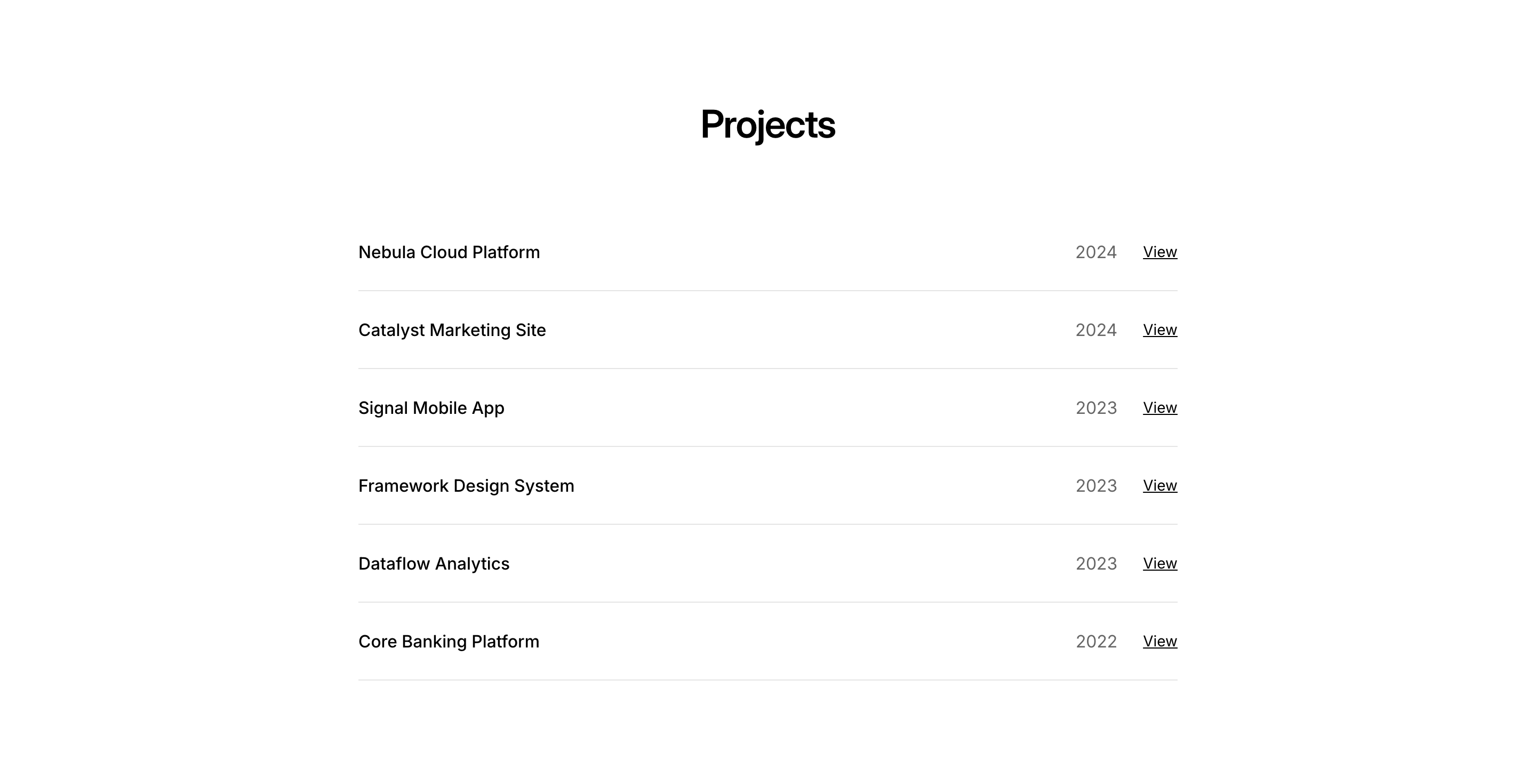1536x784 pixels.
Task: Click the Projects page heading
Action: (767, 125)
